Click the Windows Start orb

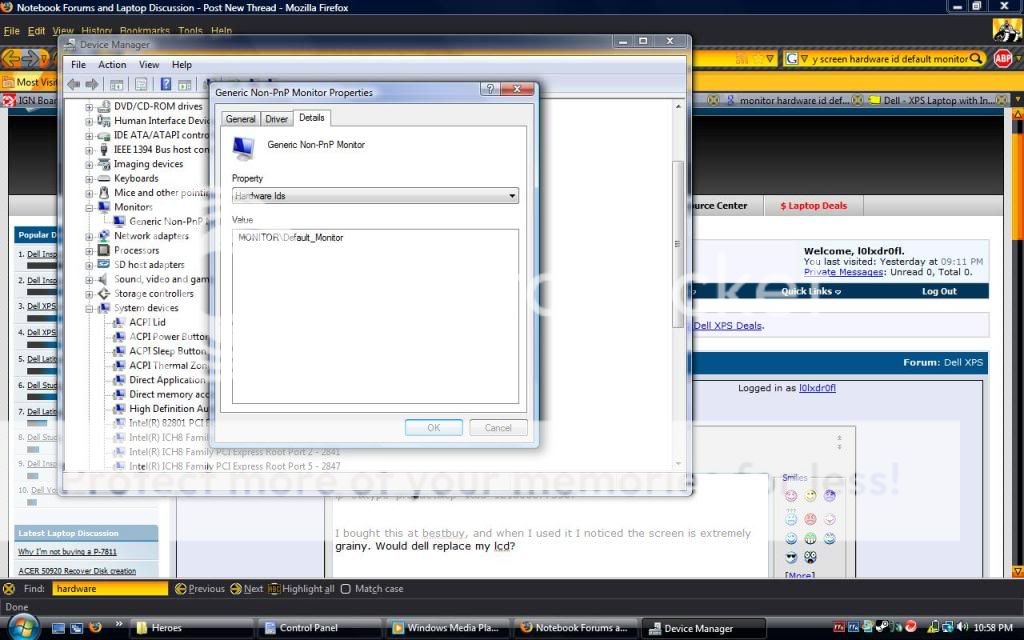coord(22,627)
